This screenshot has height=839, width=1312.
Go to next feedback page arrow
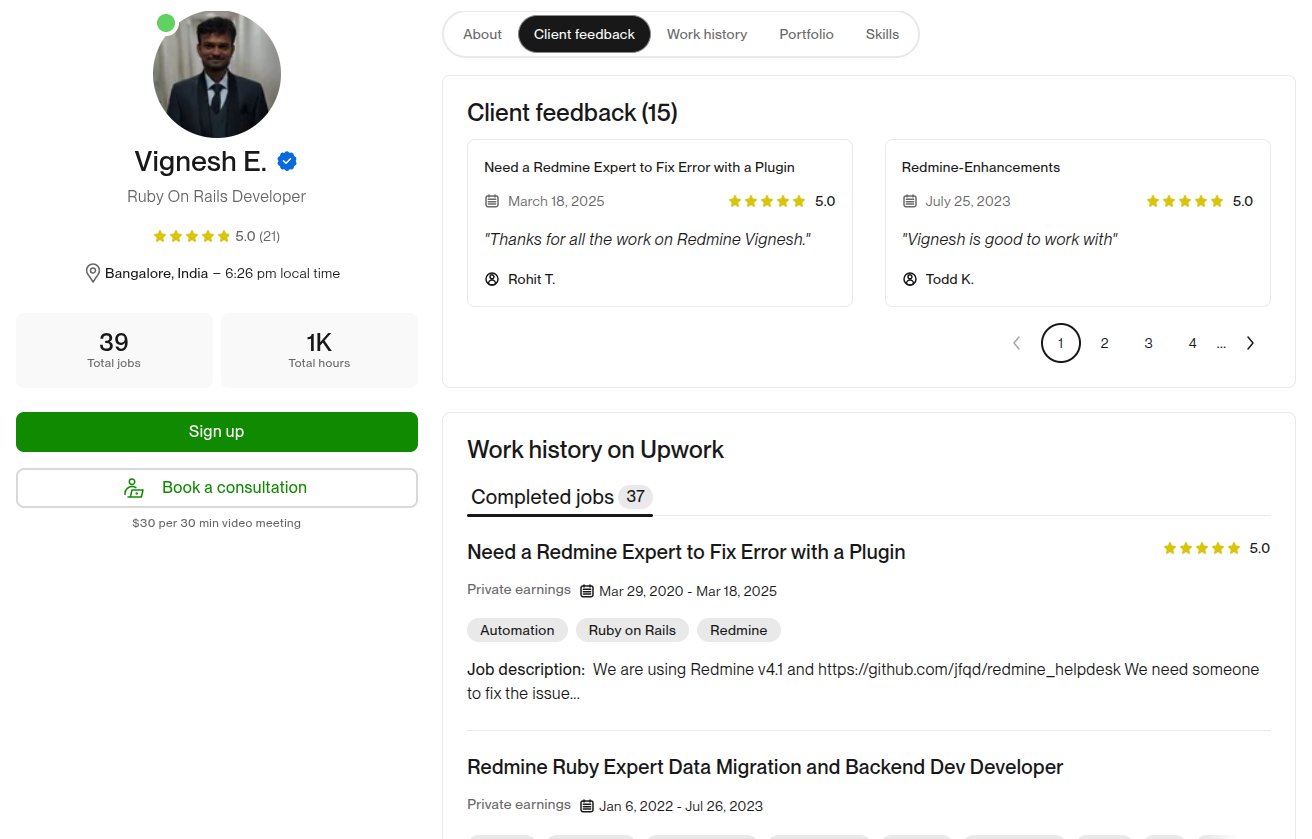point(1250,343)
